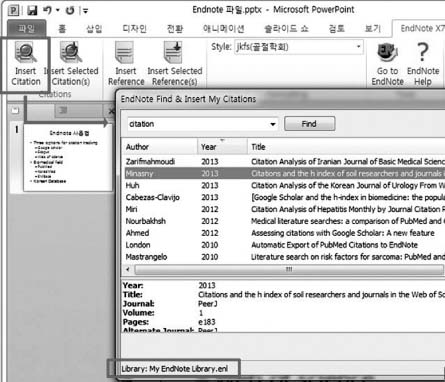
Task: Switch to the 전환 ribbon tab
Action: 174,29
